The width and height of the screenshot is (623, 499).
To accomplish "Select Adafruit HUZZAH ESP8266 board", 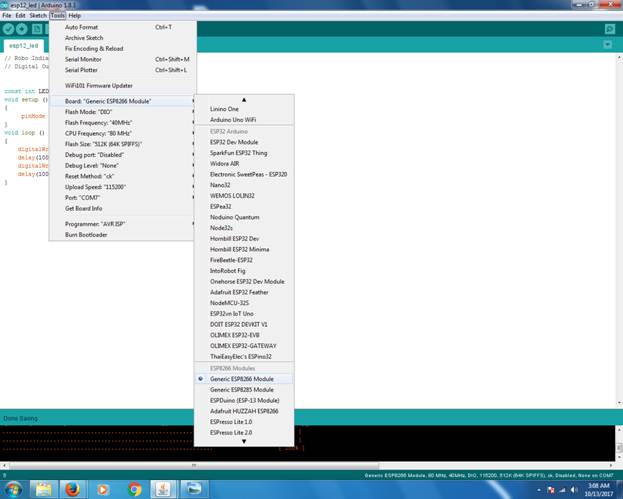I will pos(244,411).
